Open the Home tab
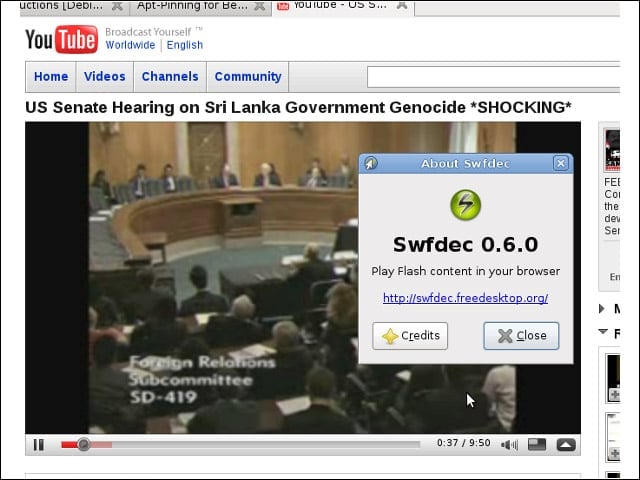Screen dimensions: 640x480 click(51, 77)
